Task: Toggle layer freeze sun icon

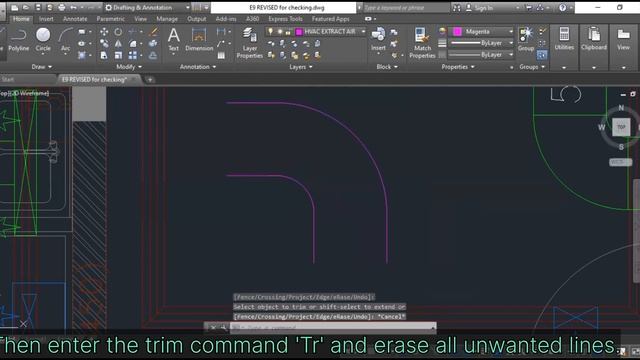Action: (280, 31)
